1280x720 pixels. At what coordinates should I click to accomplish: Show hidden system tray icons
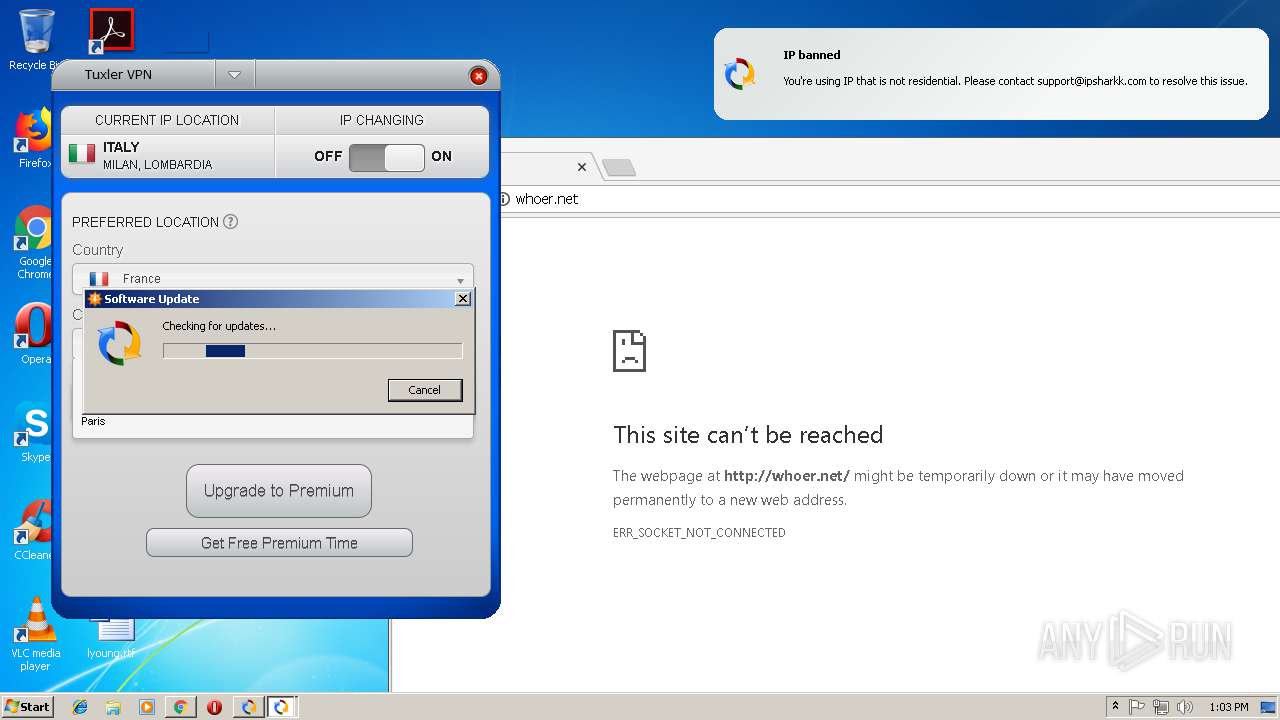pos(1115,707)
